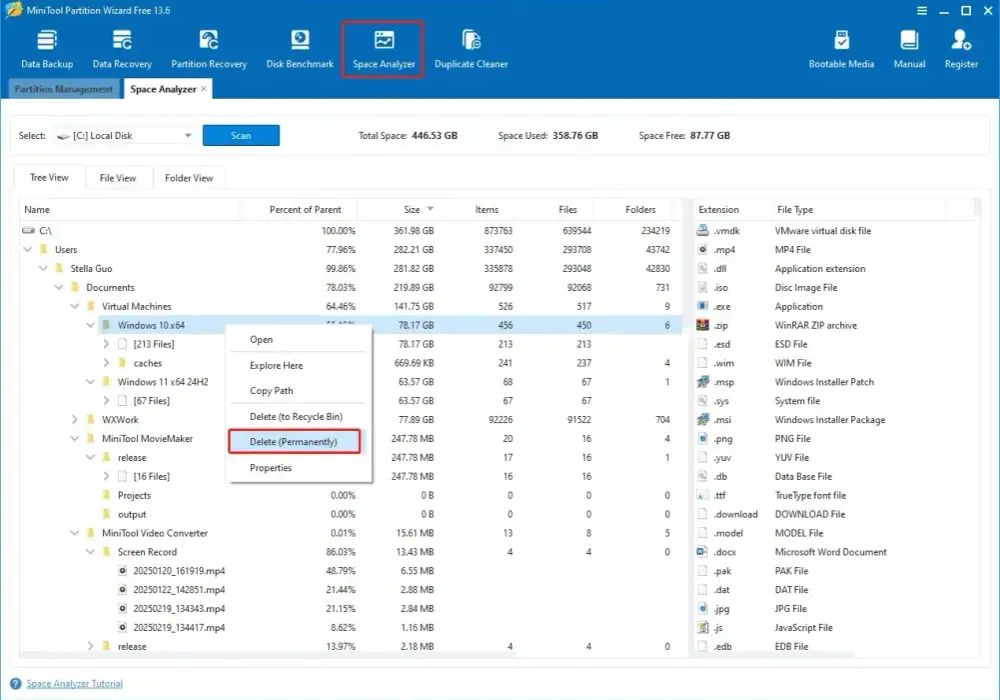Image resolution: width=1000 pixels, height=700 pixels.
Task: Sort by the Extension column header
Action: pos(732,209)
